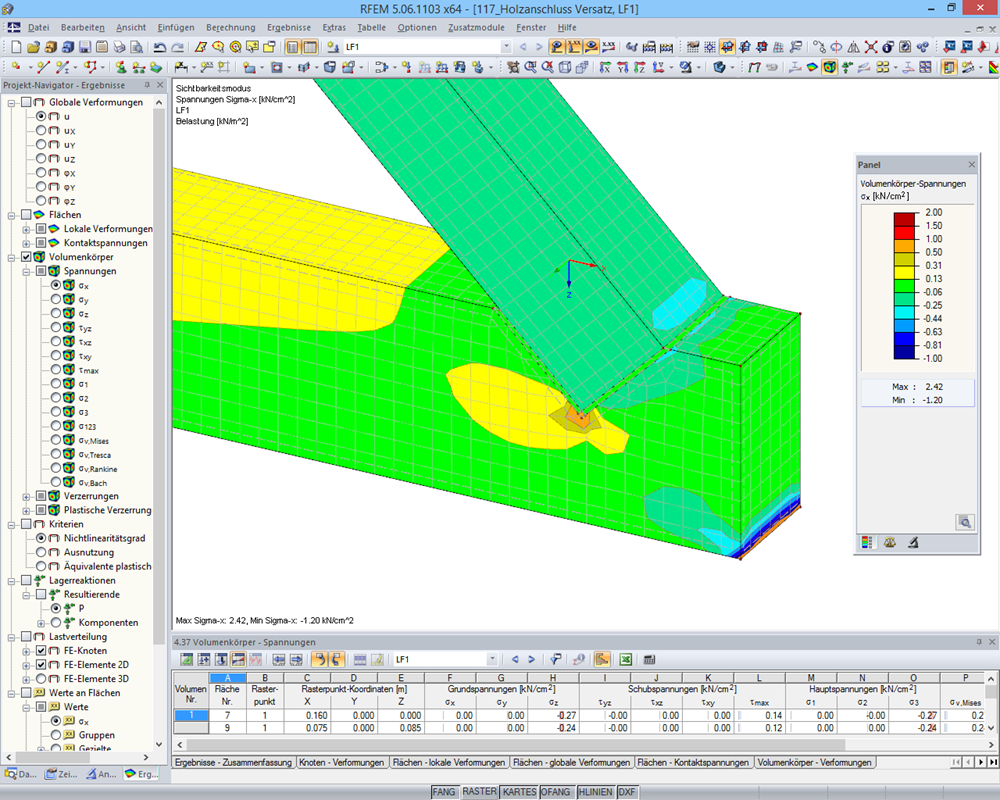Toggle the DXF status bar button
This screenshot has width=1000, height=800.
627,792
